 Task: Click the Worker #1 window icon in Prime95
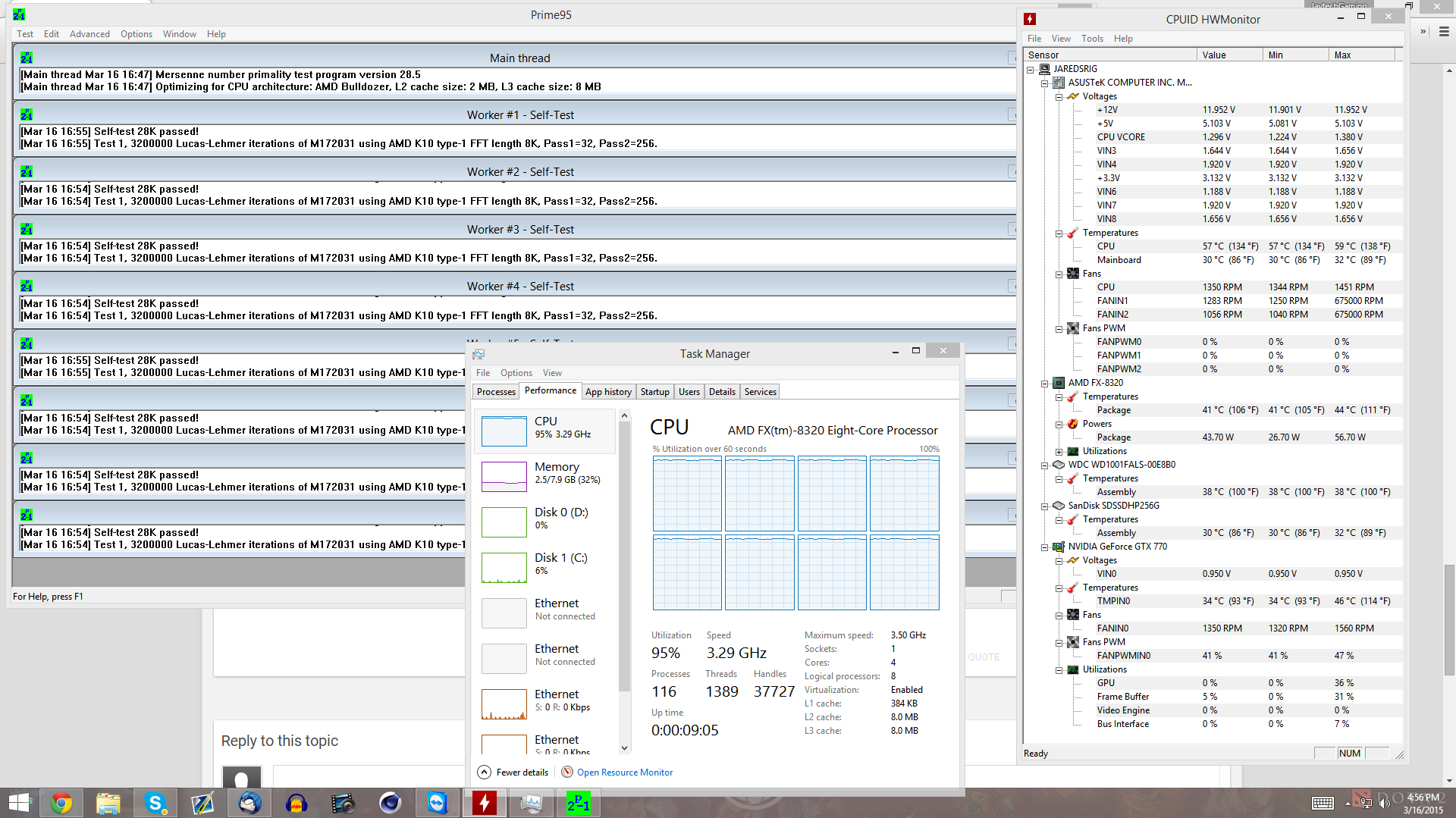pos(27,114)
